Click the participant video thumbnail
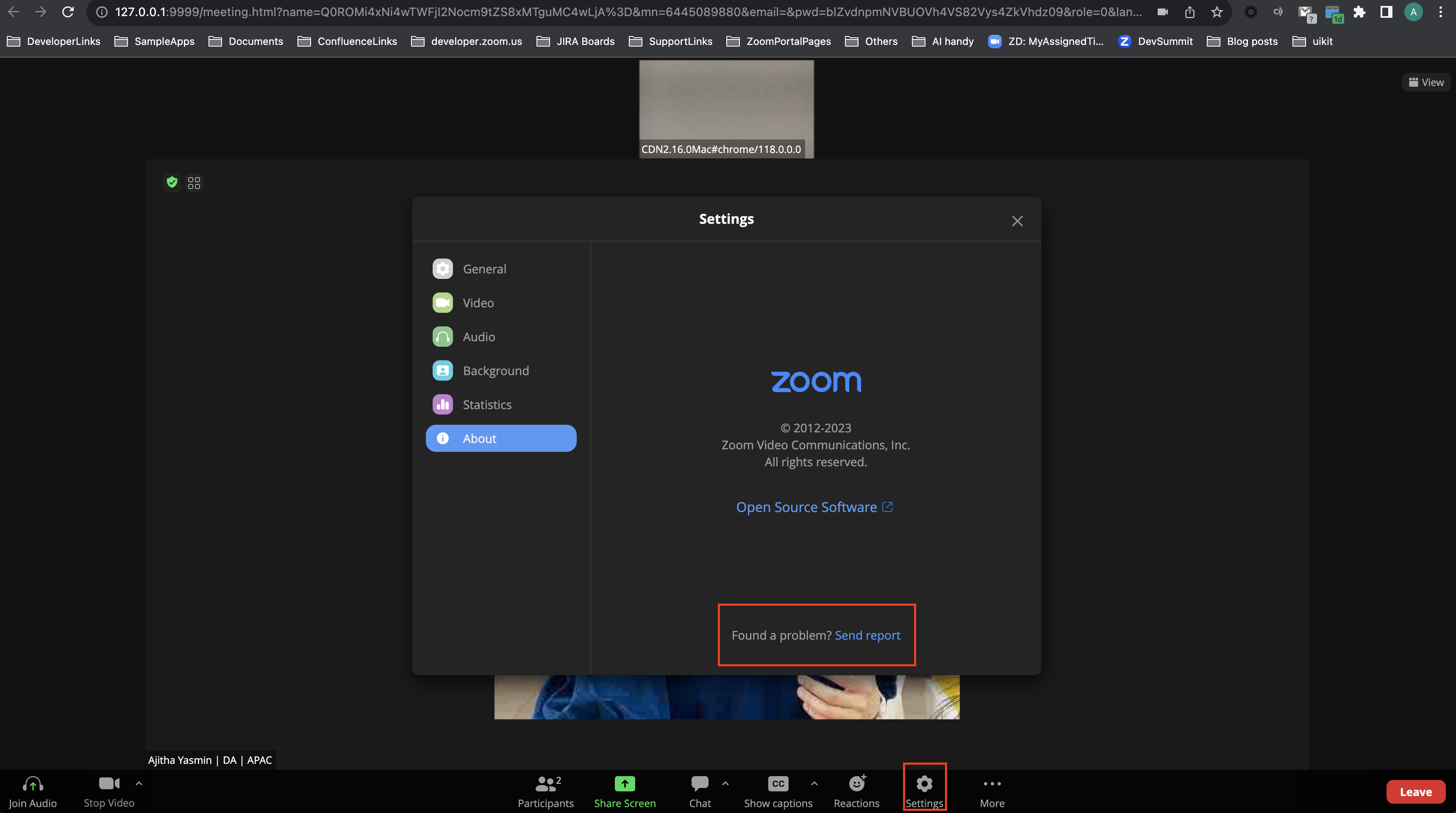Viewport: 1456px width, 813px height. (x=726, y=109)
